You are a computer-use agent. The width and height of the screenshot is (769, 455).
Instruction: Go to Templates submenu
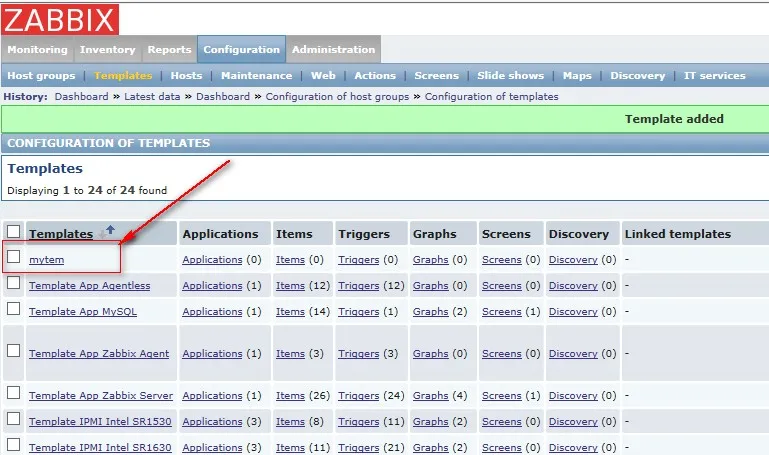coord(123,76)
